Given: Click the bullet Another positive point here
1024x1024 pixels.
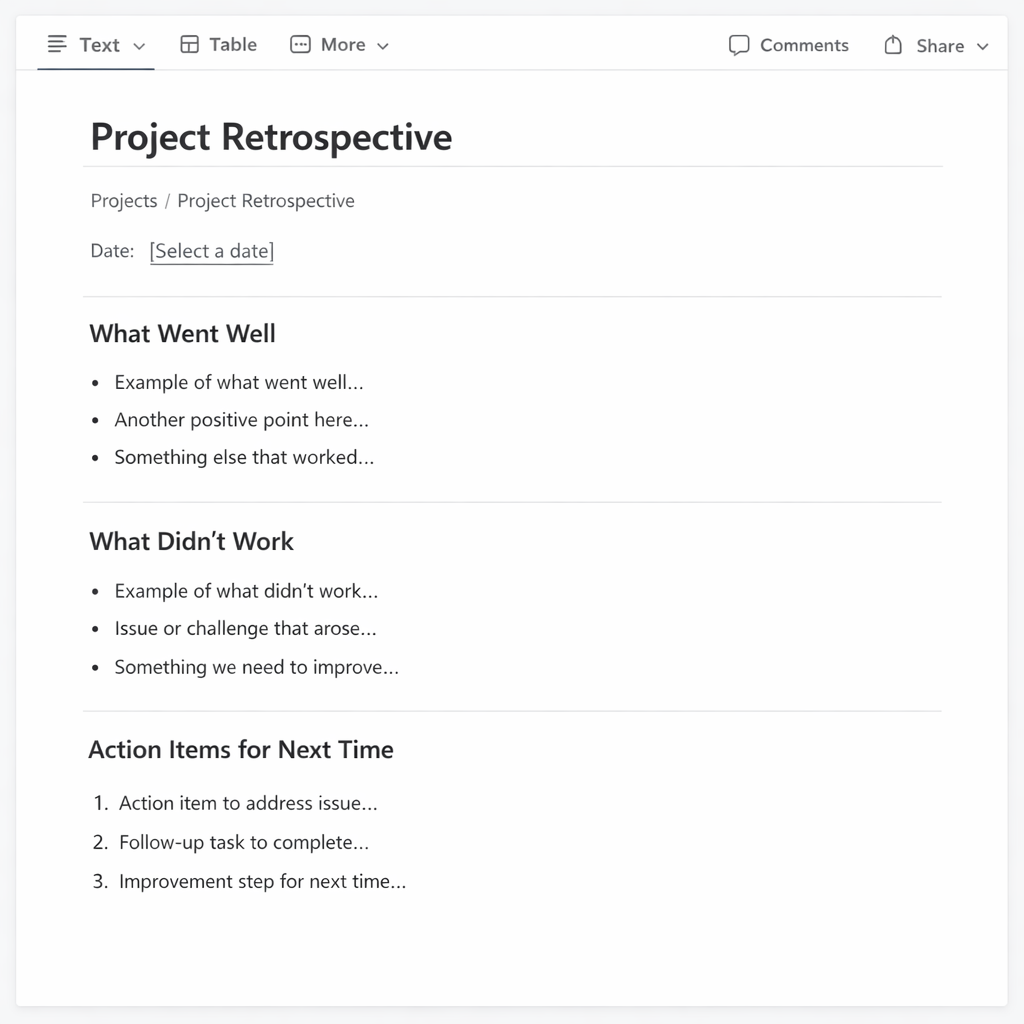Looking at the screenshot, I should [x=241, y=420].
